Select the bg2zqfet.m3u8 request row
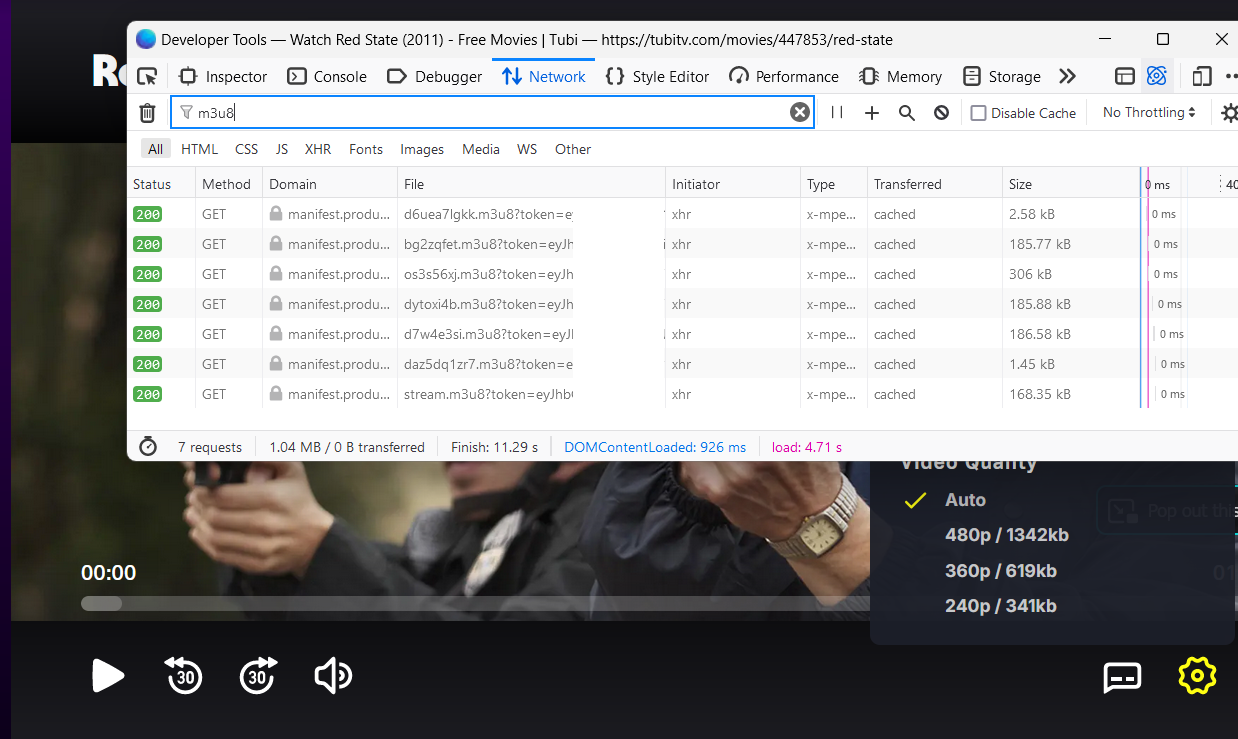The image size is (1238, 739). [x=683, y=244]
